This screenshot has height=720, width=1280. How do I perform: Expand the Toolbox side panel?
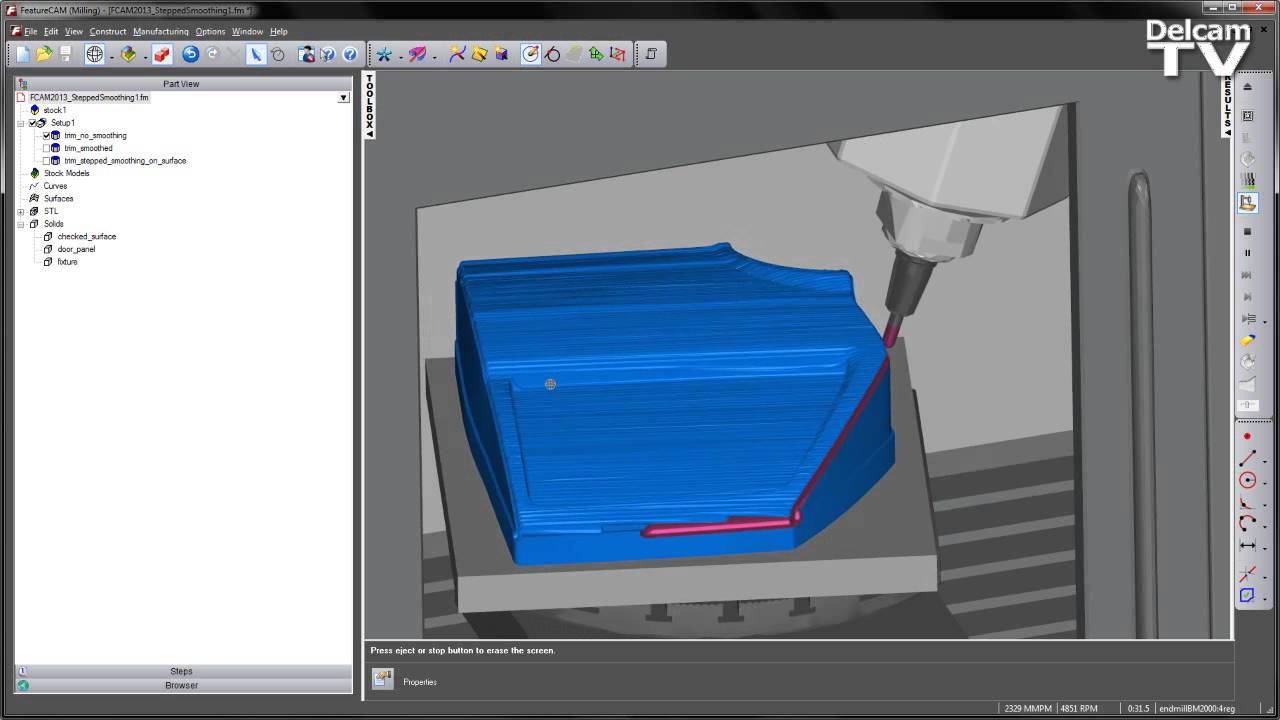(369, 105)
